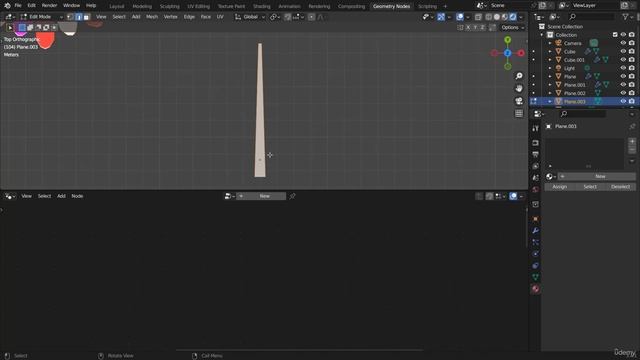Image resolution: width=640 pixels, height=360 pixels.
Task: Toggle viewport overlays
Action: pos(460,17)
